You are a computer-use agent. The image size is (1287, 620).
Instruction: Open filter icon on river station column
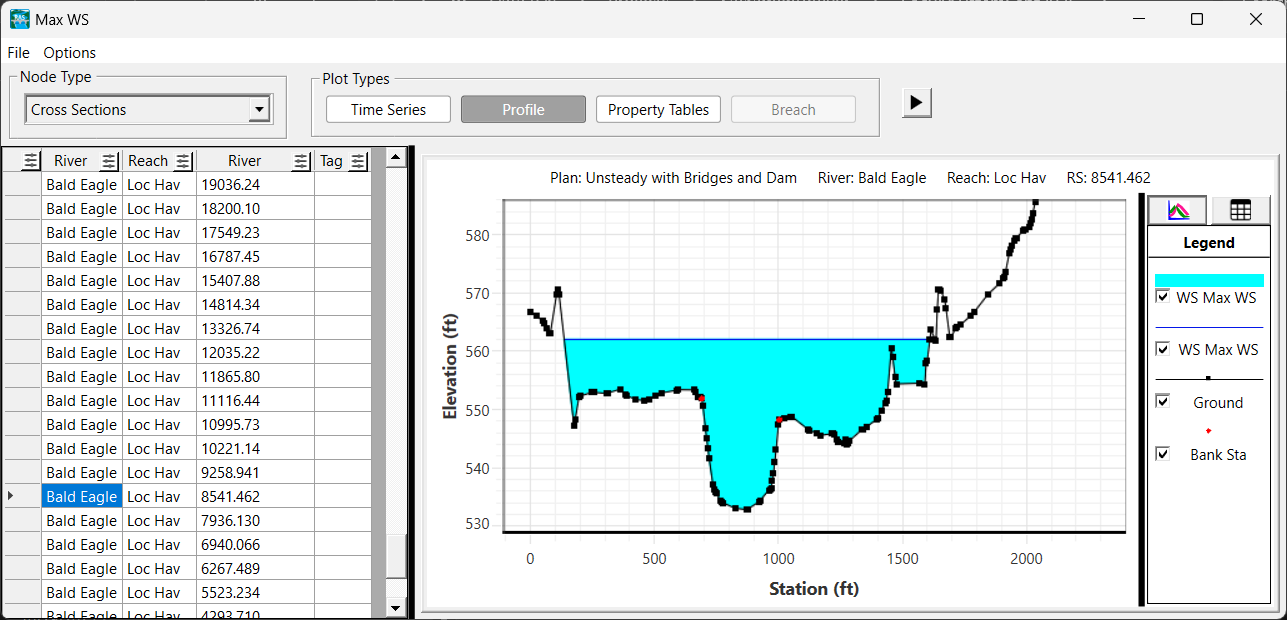pyautogui.click(x=300, y=161)
